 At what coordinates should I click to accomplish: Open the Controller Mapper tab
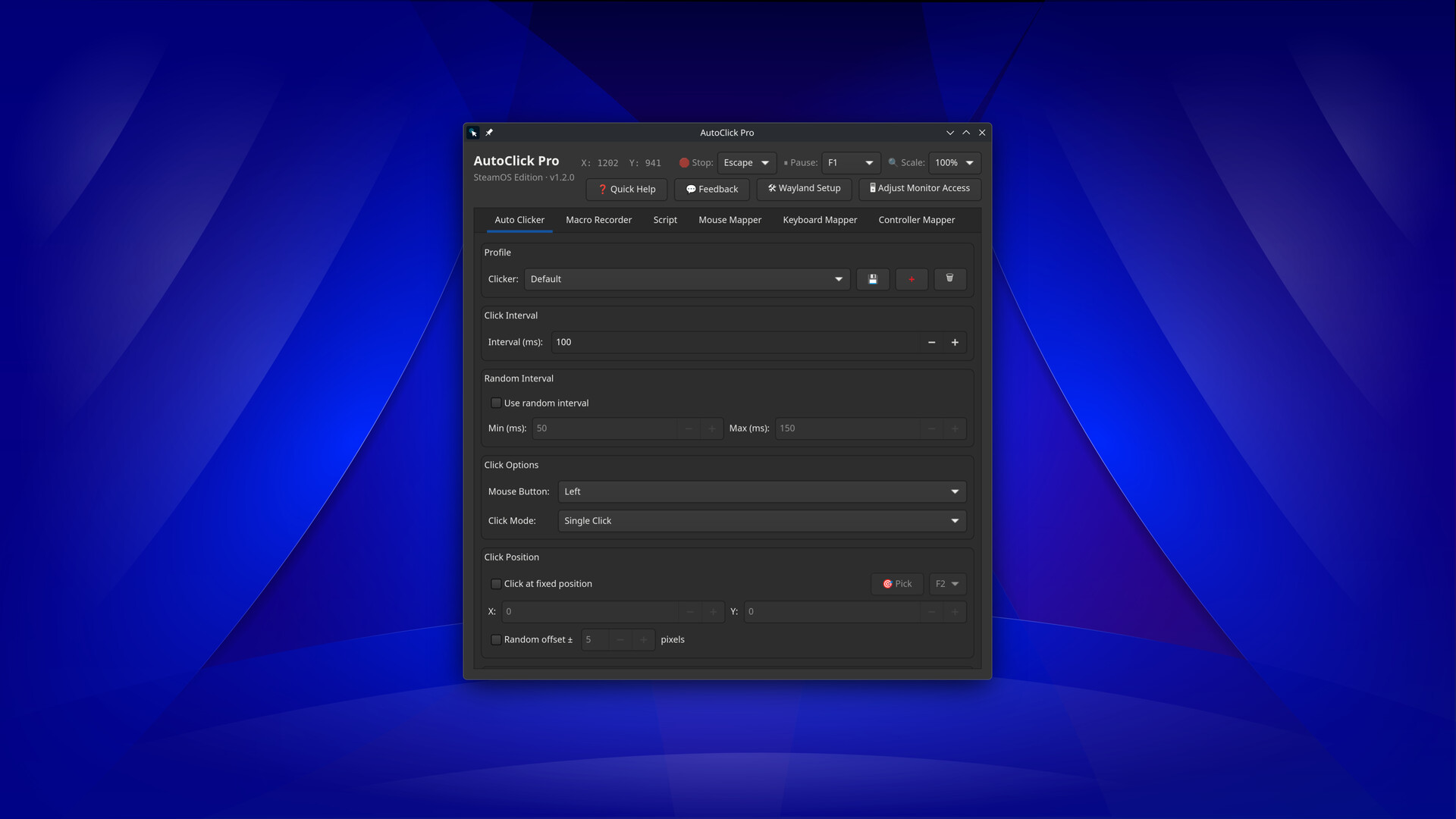point(916,220)
